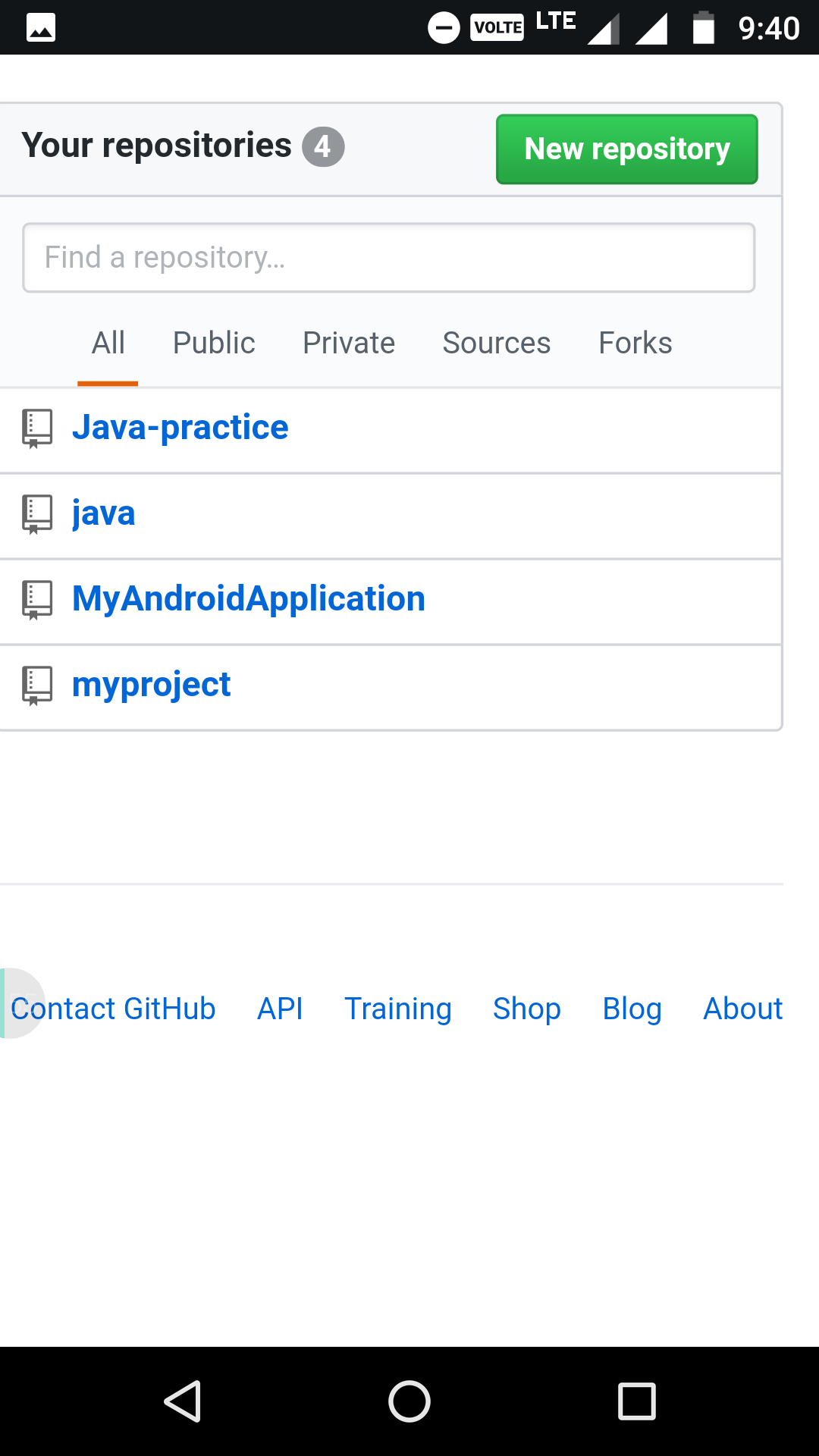The height and width of the screenshot is (1456, 819).
Task: Tap the Android back navigation button
Action: tap(183, 1401)
